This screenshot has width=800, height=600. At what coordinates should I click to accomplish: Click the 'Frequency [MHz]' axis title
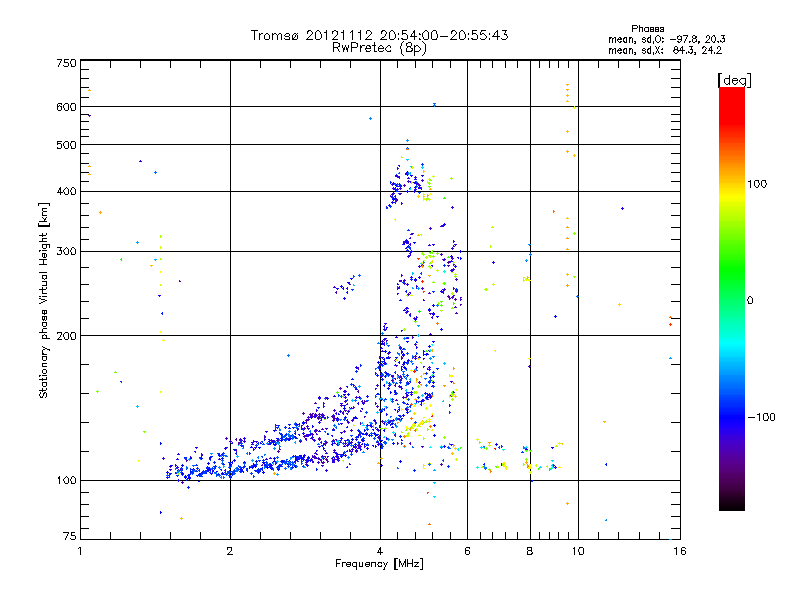(379, 564)
